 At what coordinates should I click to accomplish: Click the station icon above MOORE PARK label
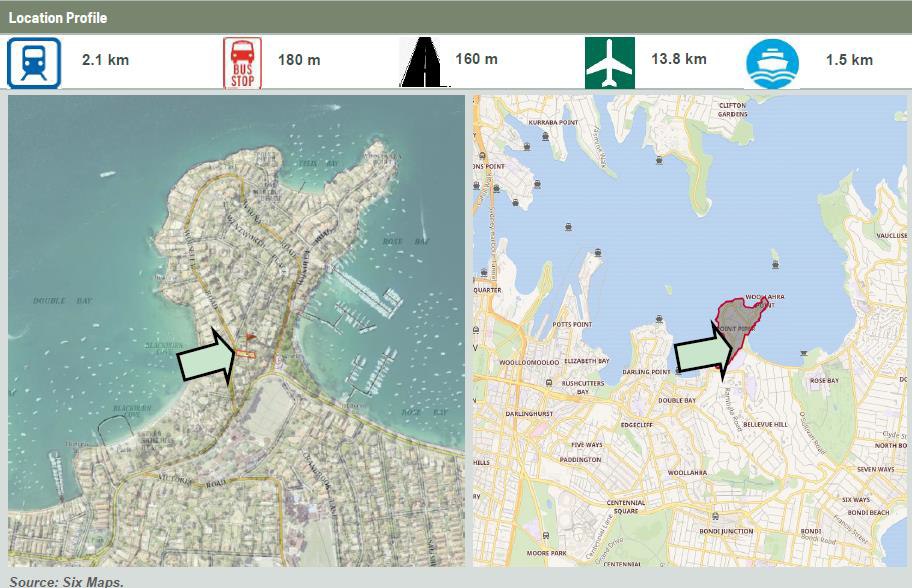pyautogui.click(x=546, y=536)
